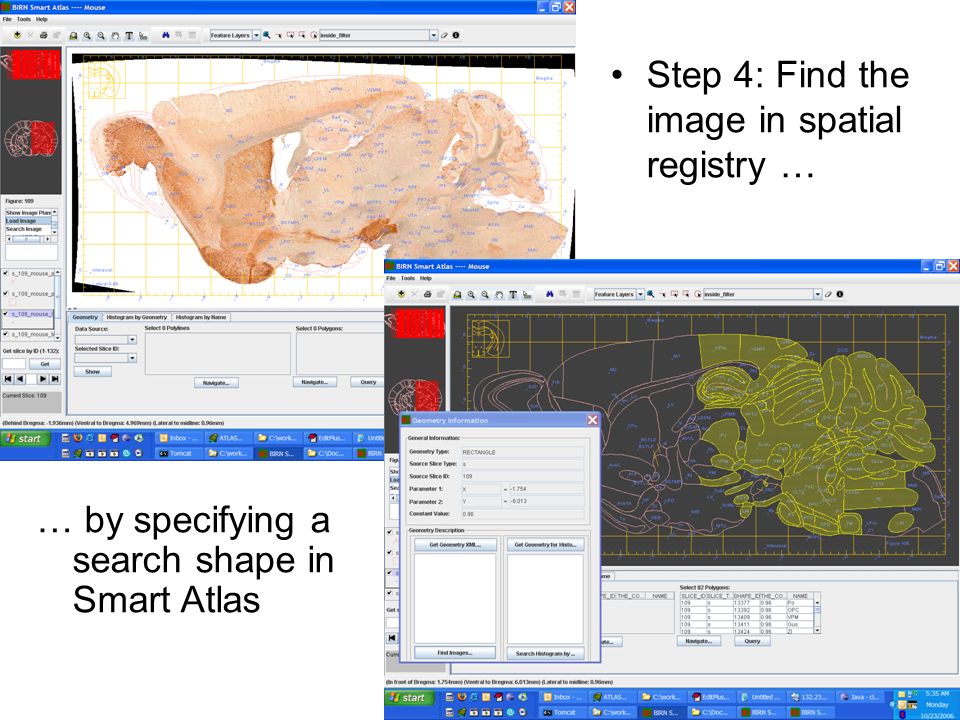This screenshot has height=720, width=960.
Task: Click the first-slice skip button in back window
Action: pyautogui.click(x=8, y=379)
